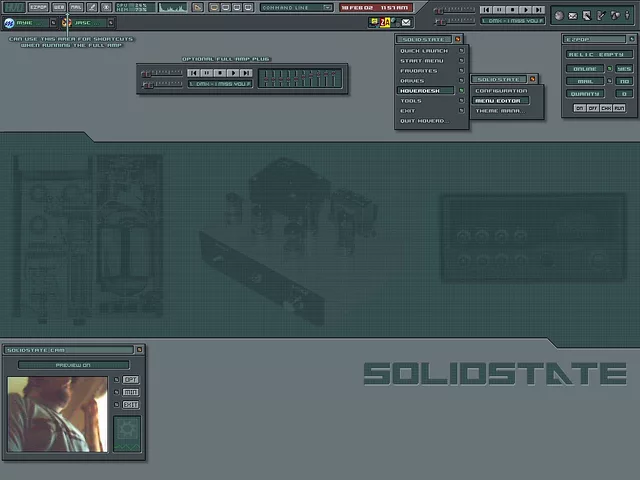Toggle the Online indicator light in EZPOP panel
Screen dimensions: 640x480
pyautogui.click(x=609, y=69)
